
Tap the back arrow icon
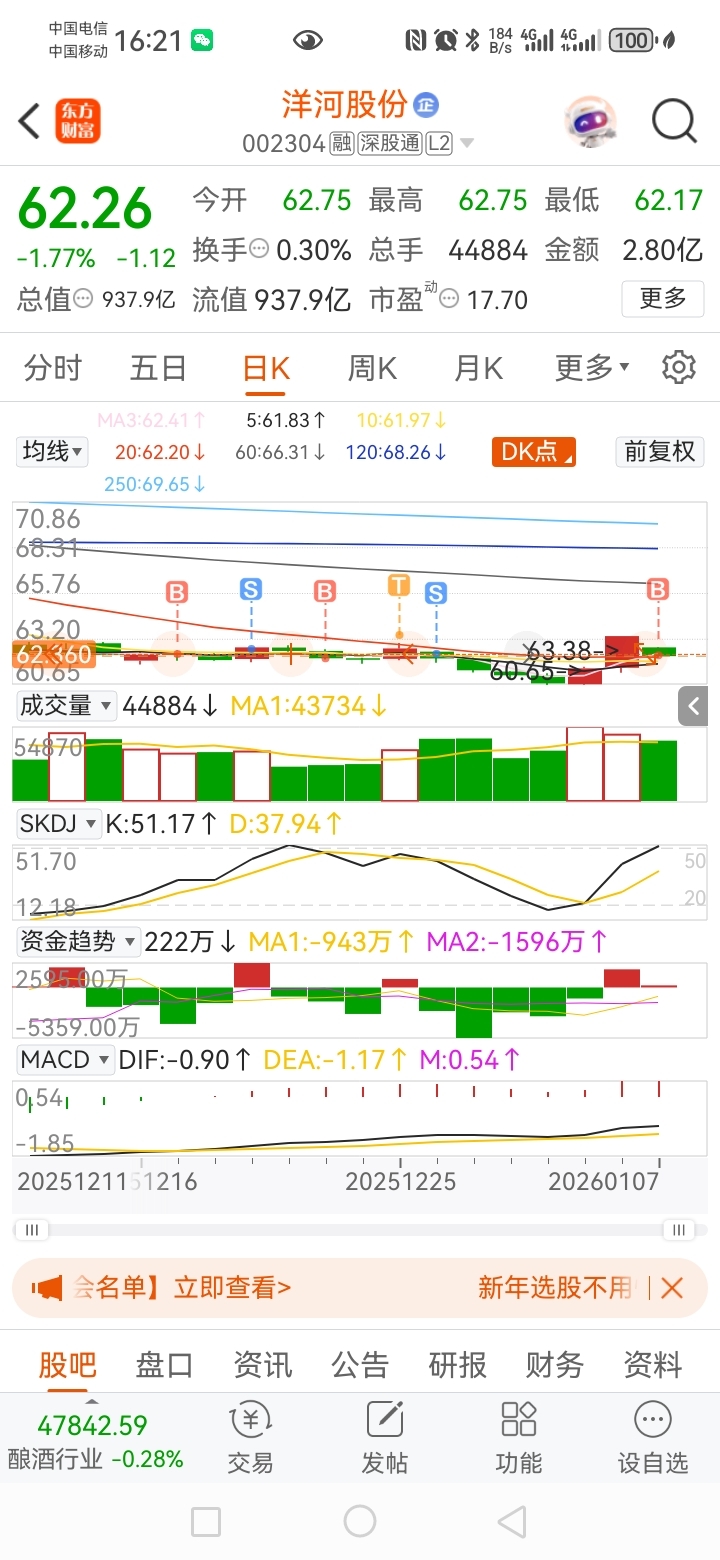(x=29, y=121)
